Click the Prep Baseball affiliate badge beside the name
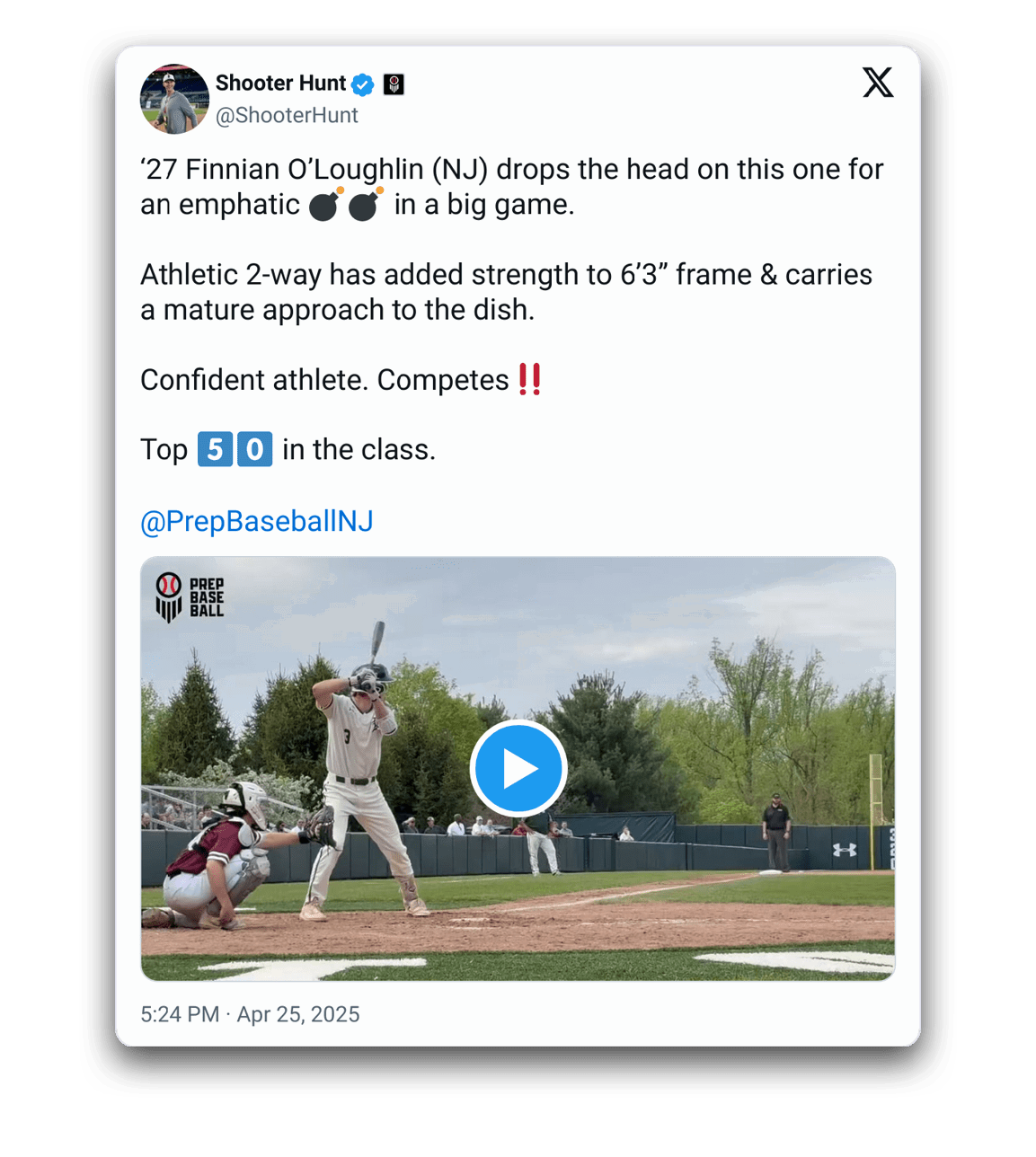 coord(394,84)
